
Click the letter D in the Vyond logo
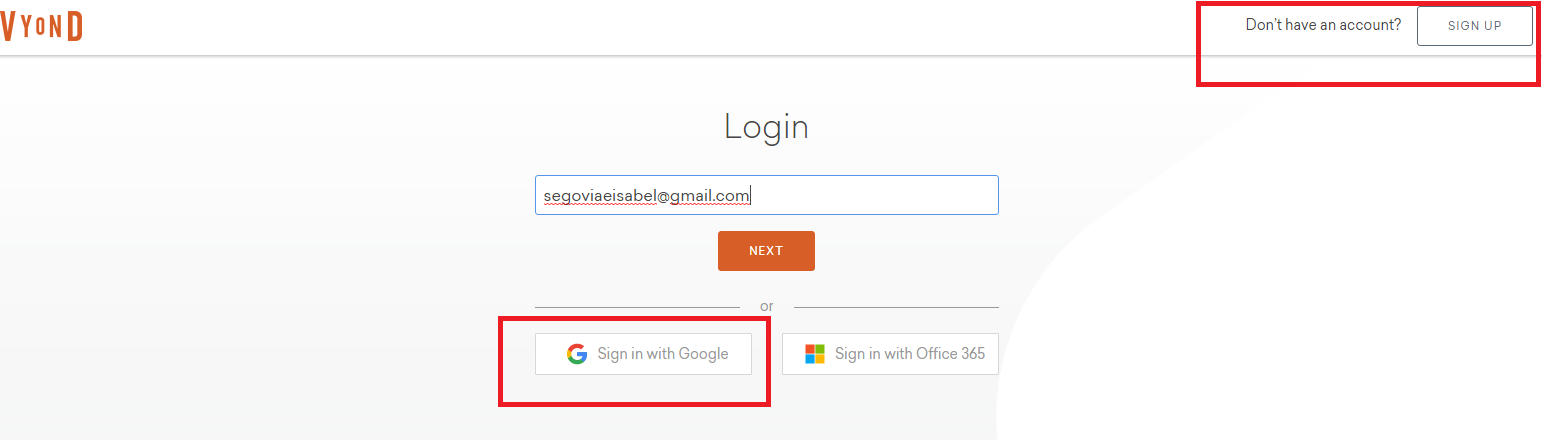pos(74,26)
